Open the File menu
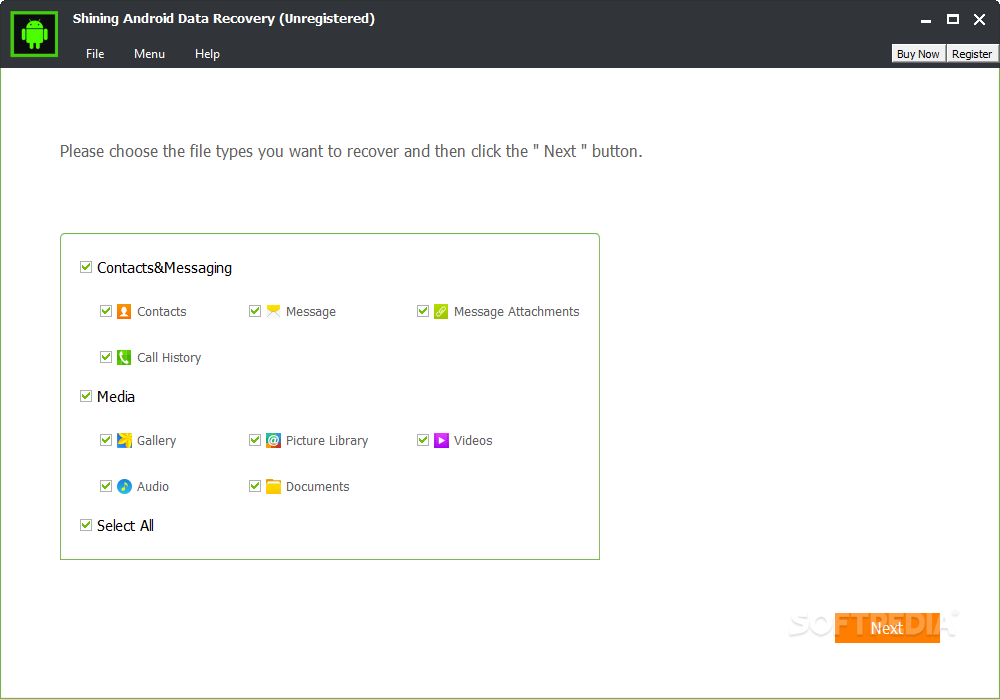Screen dimensions: 1000x699 coord(95,54)
